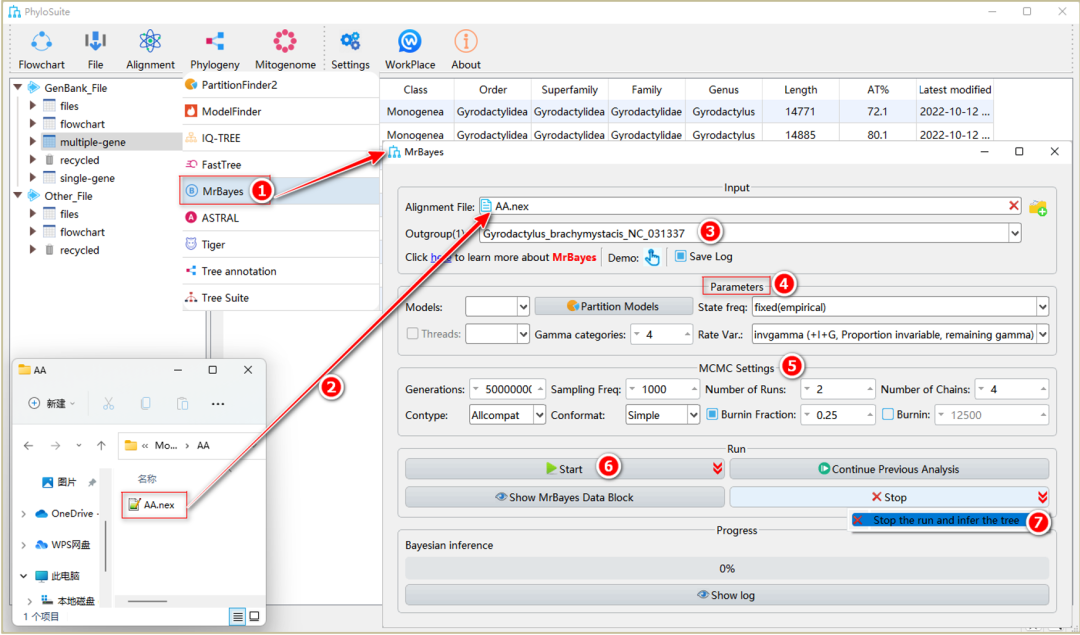Click the add alignment file folder icon
This screenshot has height=635, width=1080.
tap(1038, 207)
